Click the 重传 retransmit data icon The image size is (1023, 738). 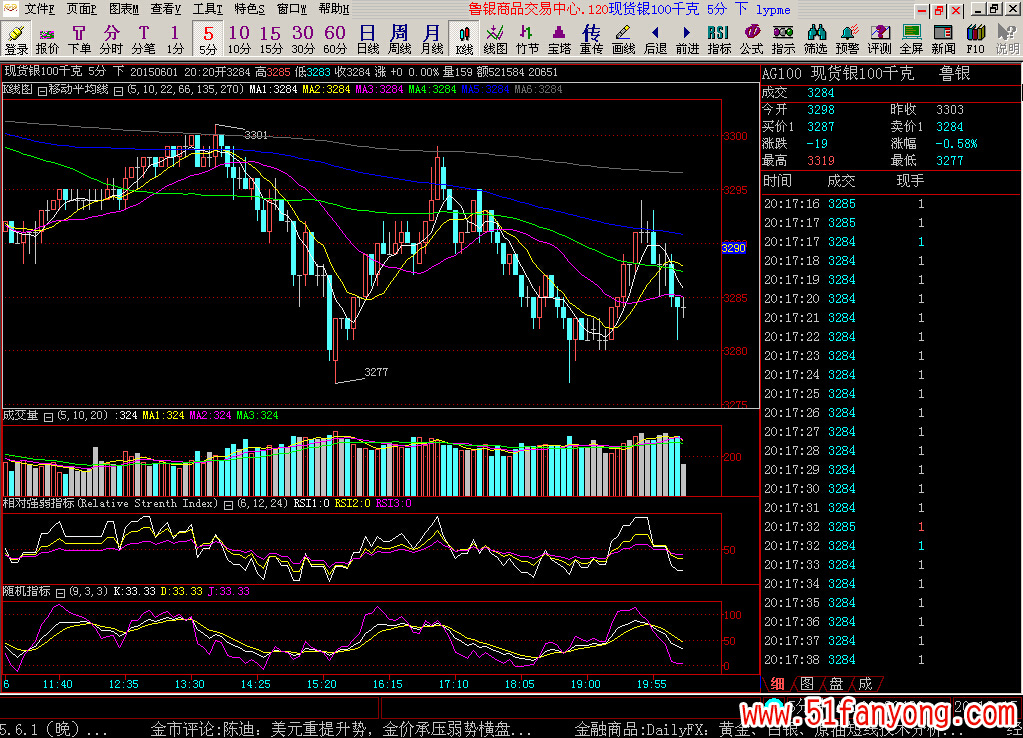click(591, 39)
